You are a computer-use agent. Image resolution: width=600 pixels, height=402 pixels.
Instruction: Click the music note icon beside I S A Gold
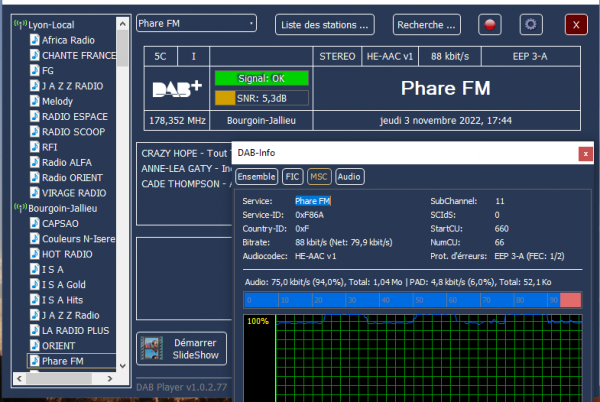35,285
